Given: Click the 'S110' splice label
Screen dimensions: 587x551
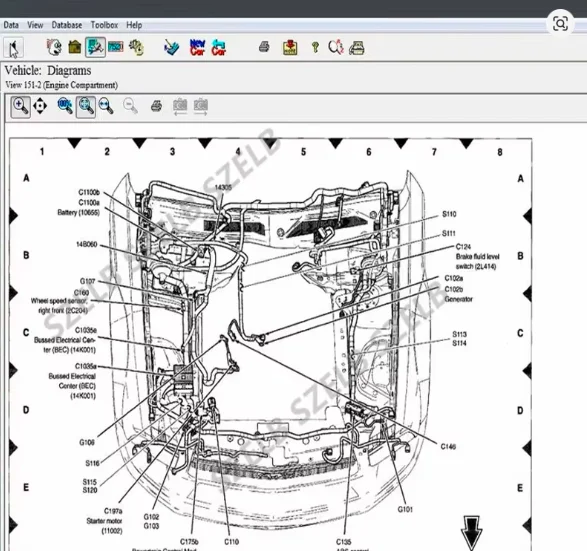Looking at the screenshot, I should [449, 214].
